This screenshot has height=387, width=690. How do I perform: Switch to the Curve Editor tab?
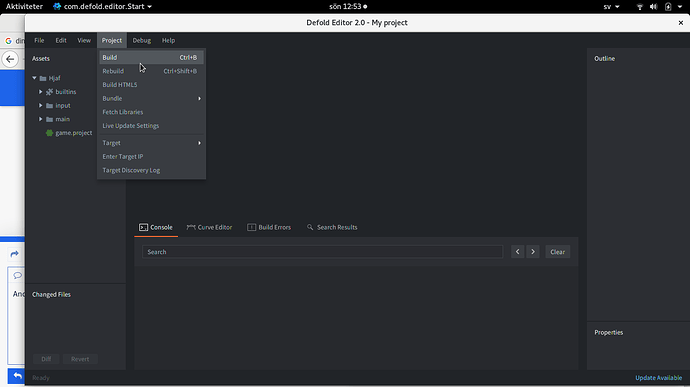click(209, 227)
